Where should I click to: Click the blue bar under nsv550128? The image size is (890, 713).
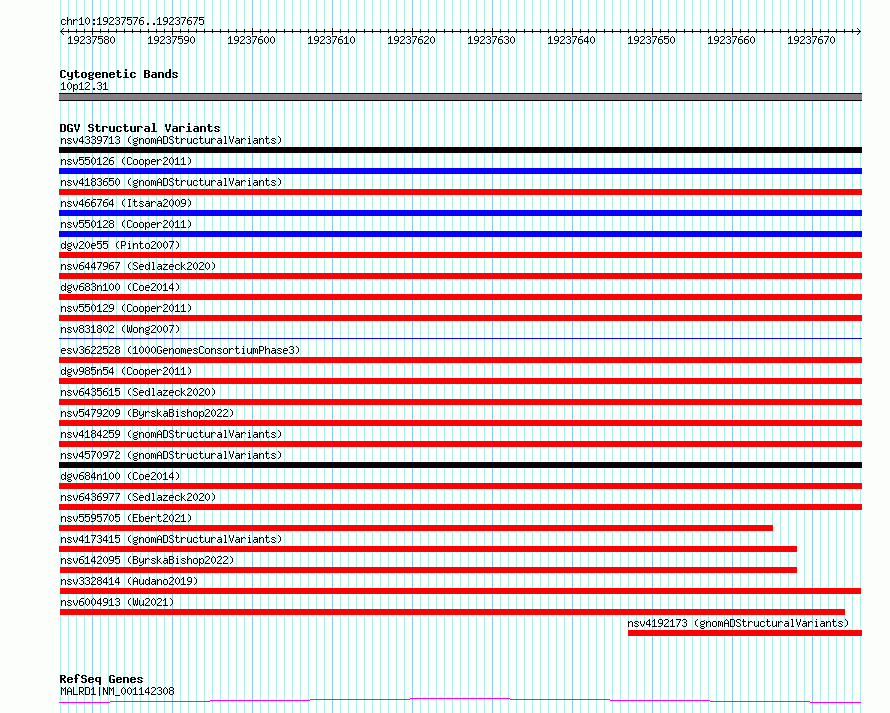click(460, 234)
